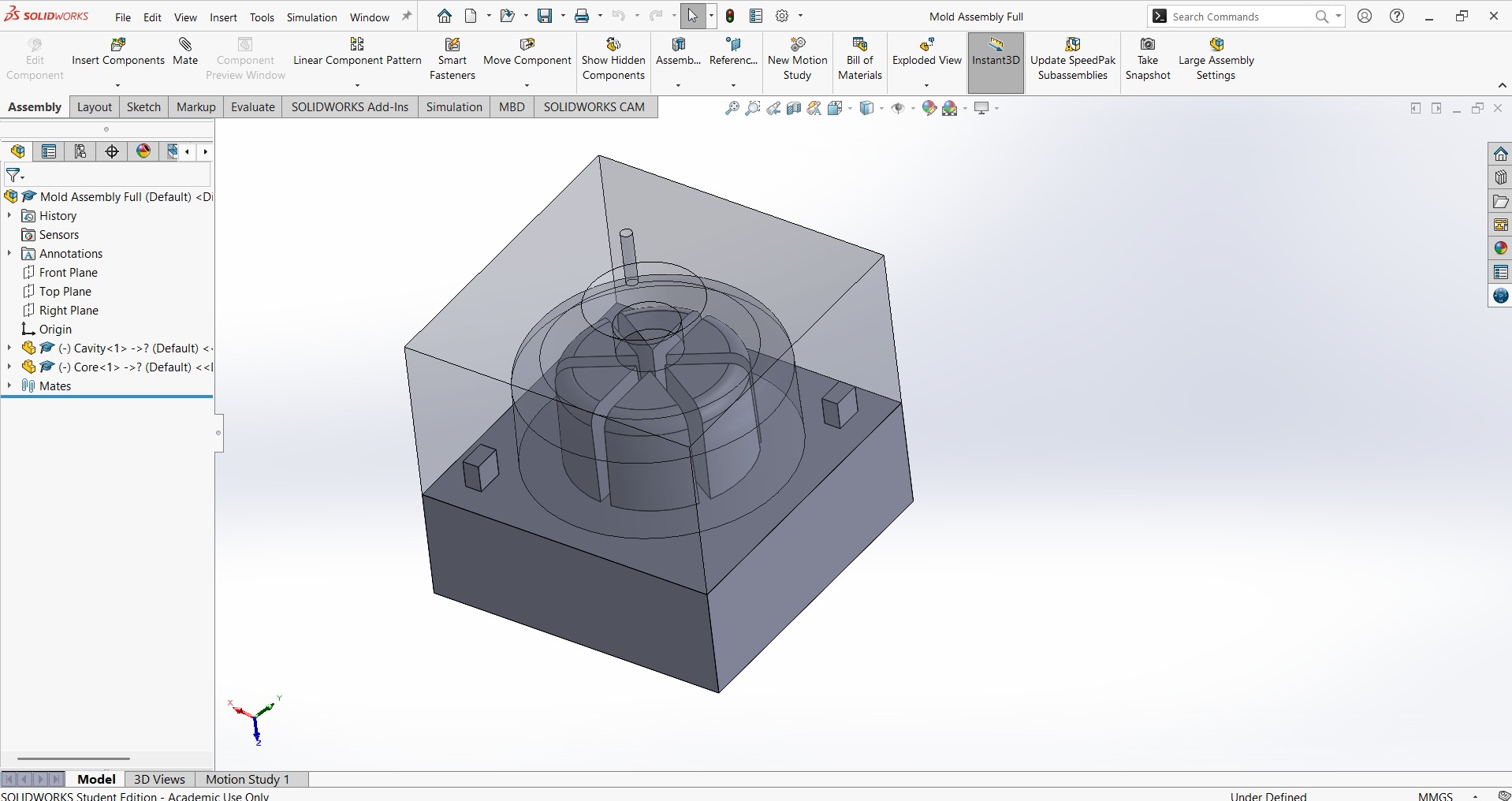Open the DimXpertManager tab

click(112, 151)
